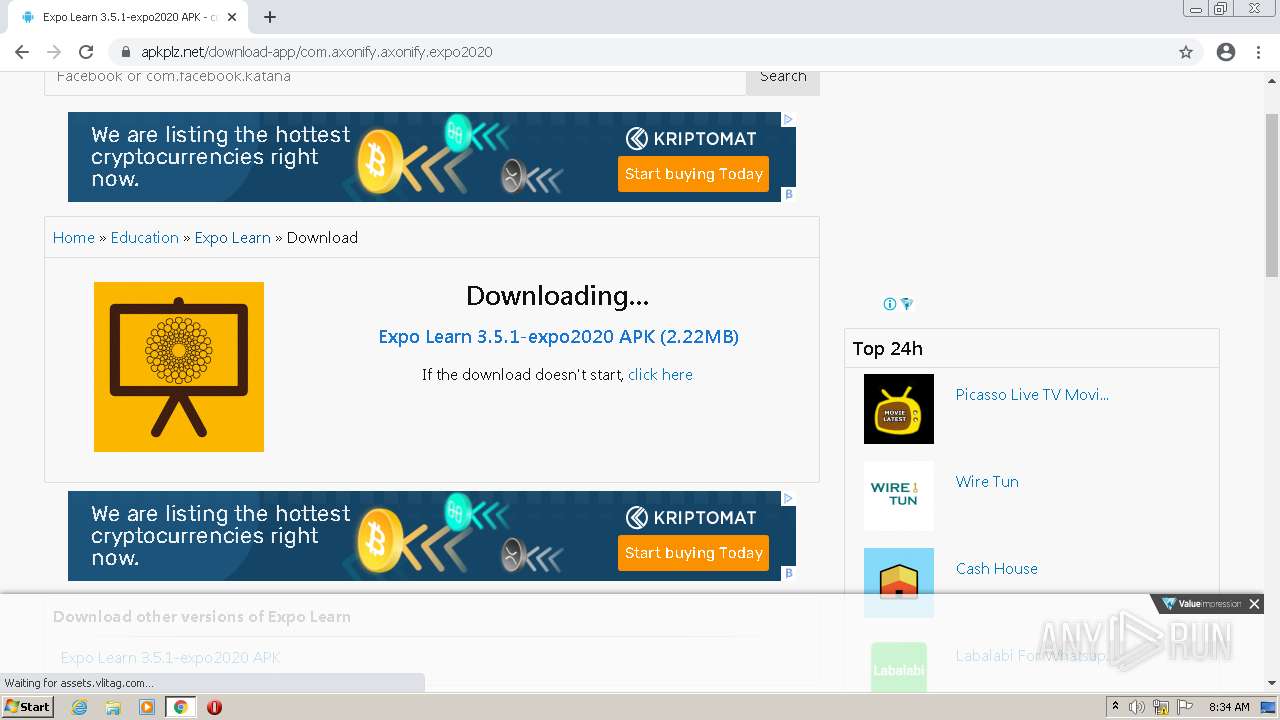Open the volume speaker tray icon
The height and width of the screenshot is (720, 1280).
coord(1137,707)
